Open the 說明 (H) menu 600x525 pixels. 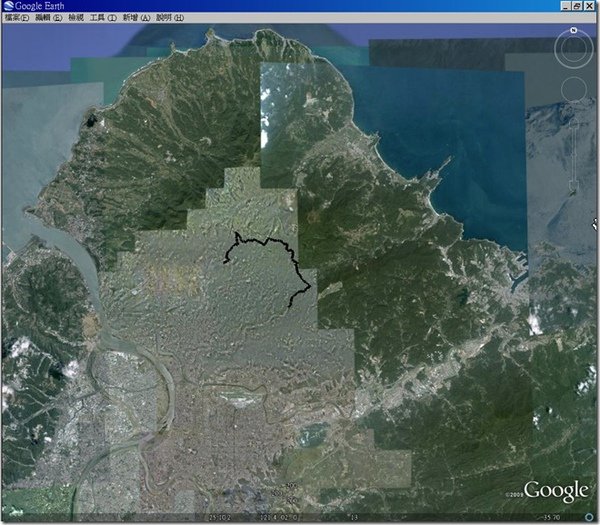pyautogui.click(x=170, y=18)
